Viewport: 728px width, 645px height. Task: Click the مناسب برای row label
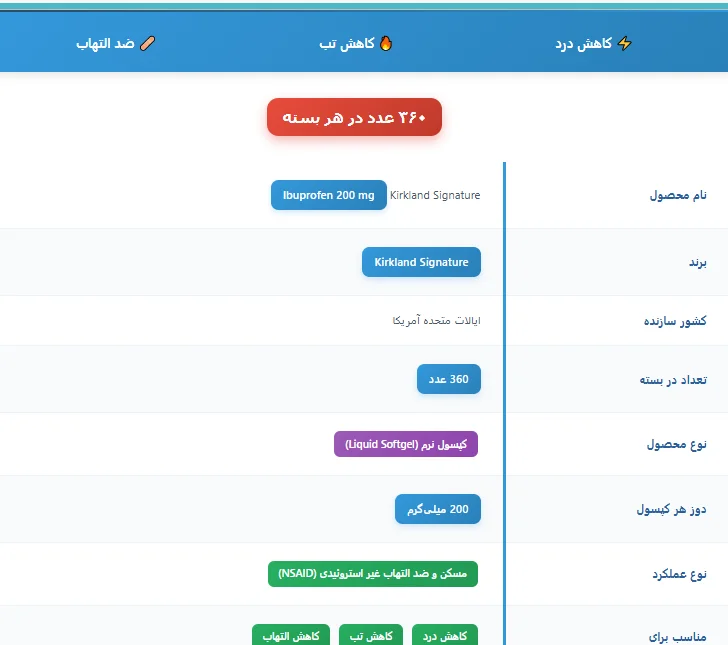pos(677,636)
